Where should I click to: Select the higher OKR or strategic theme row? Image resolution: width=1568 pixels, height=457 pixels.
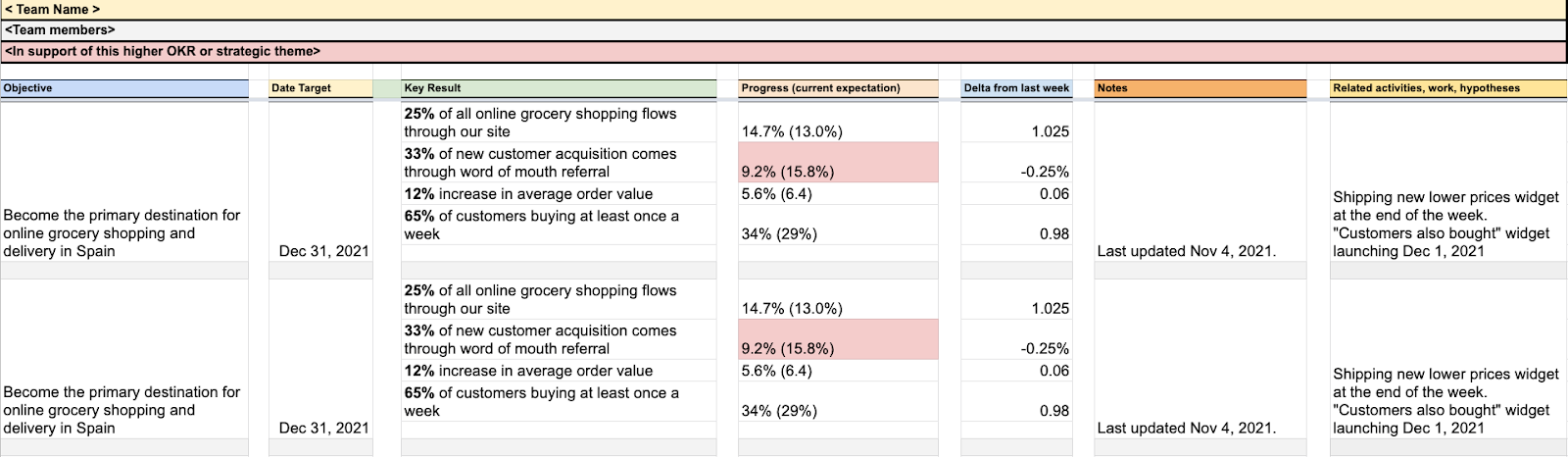tap(163, 51)
